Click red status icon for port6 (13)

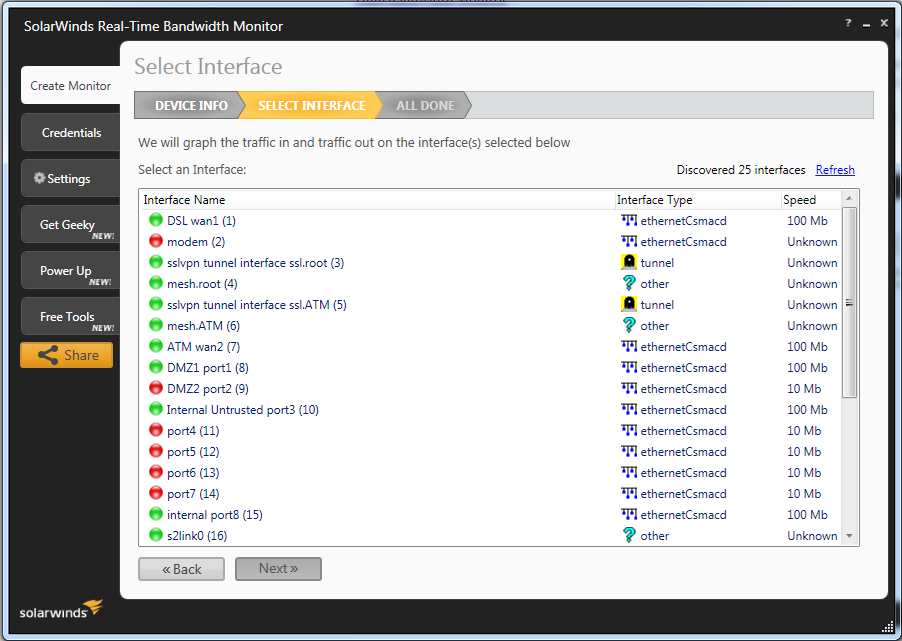coord(156,472)
